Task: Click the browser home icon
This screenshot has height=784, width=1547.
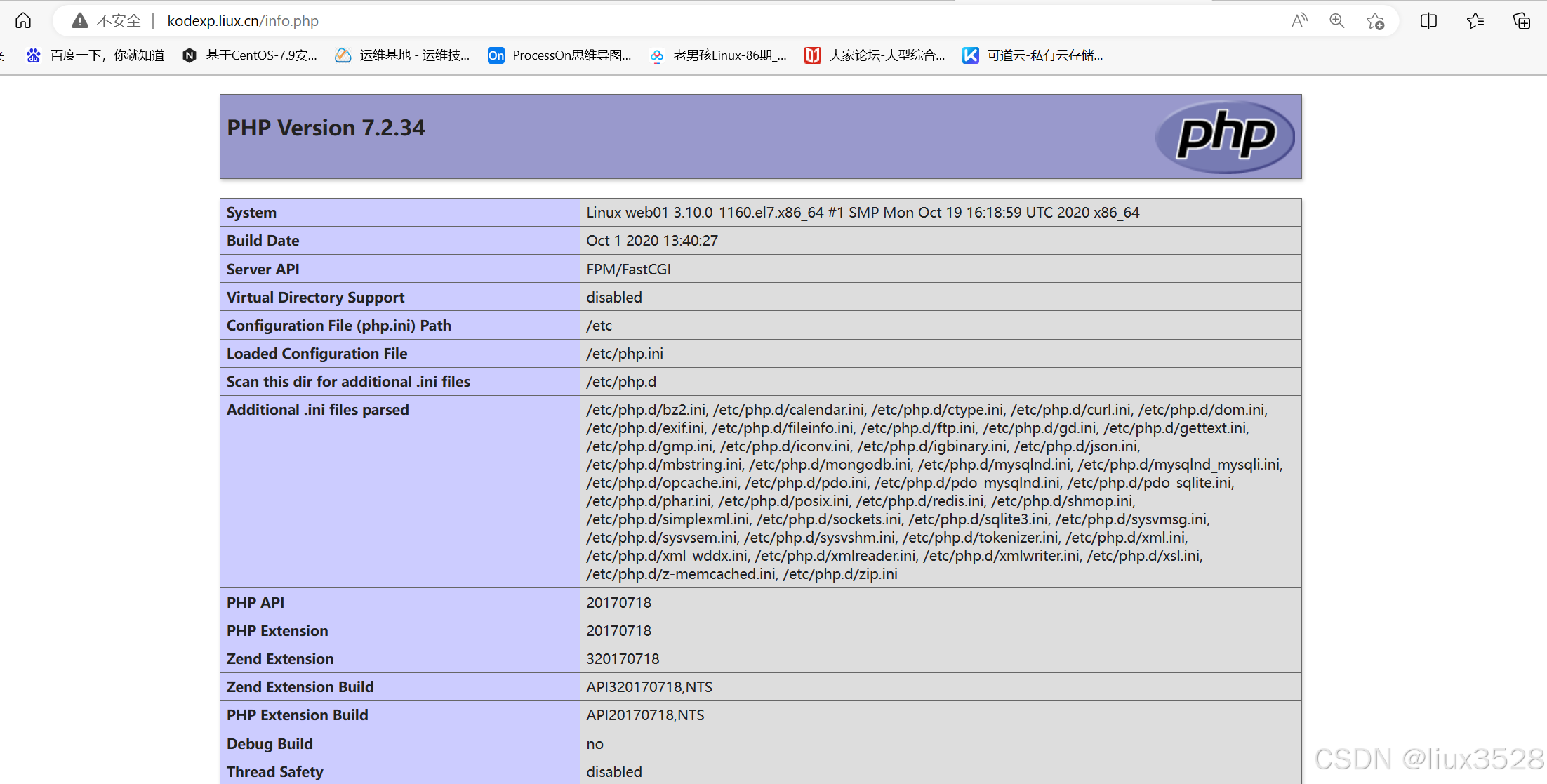Action: 23,20
